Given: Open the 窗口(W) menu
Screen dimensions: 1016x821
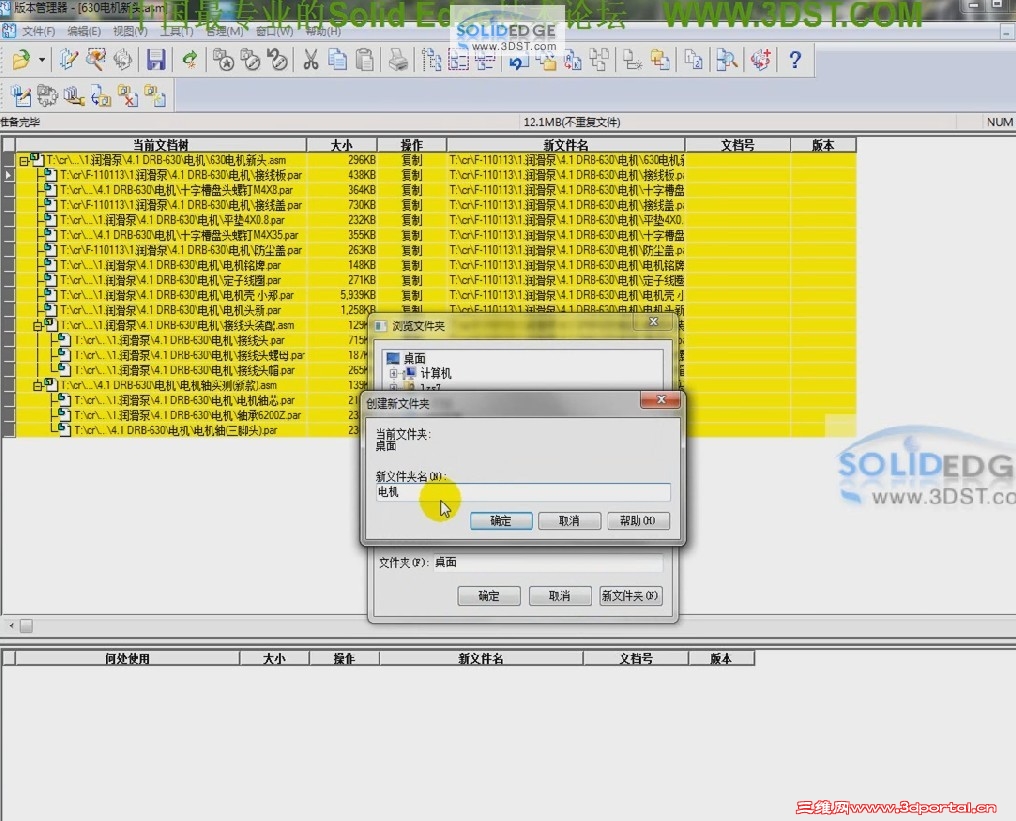Looking at the screenshot, I should 275,31.
